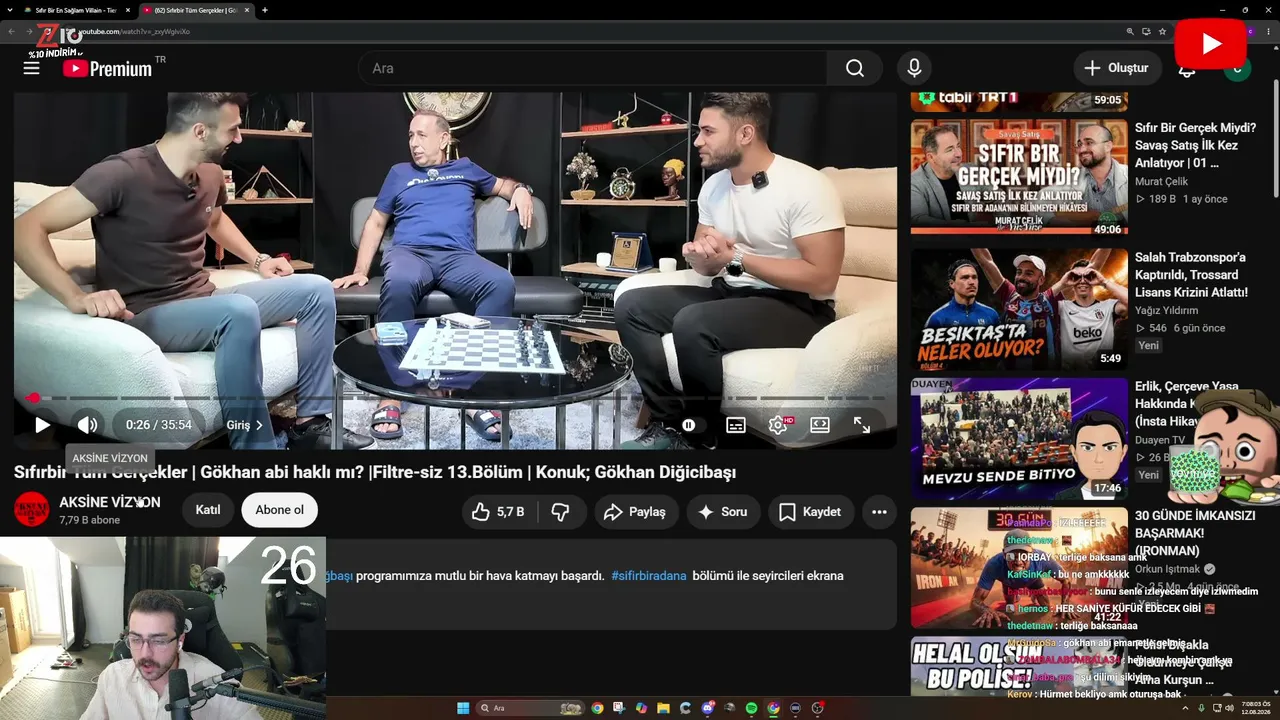Show hidden system tray icons
Viewport: 1280px width, 720px height.
(x=1187, y=708)
